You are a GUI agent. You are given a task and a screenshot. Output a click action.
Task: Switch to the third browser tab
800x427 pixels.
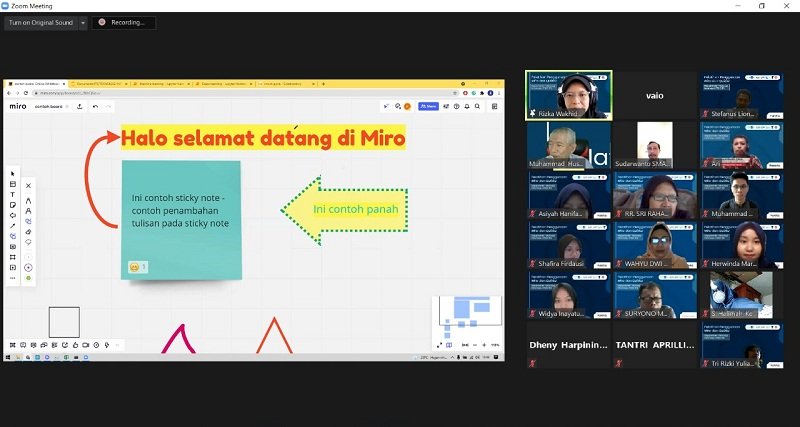[x=161, y=84]
